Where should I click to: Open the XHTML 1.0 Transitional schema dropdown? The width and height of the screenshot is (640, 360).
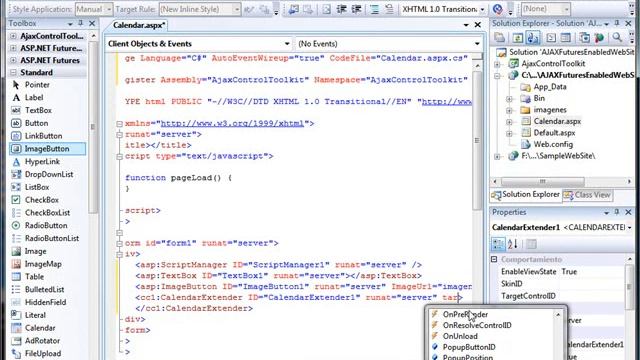point(482,9)
